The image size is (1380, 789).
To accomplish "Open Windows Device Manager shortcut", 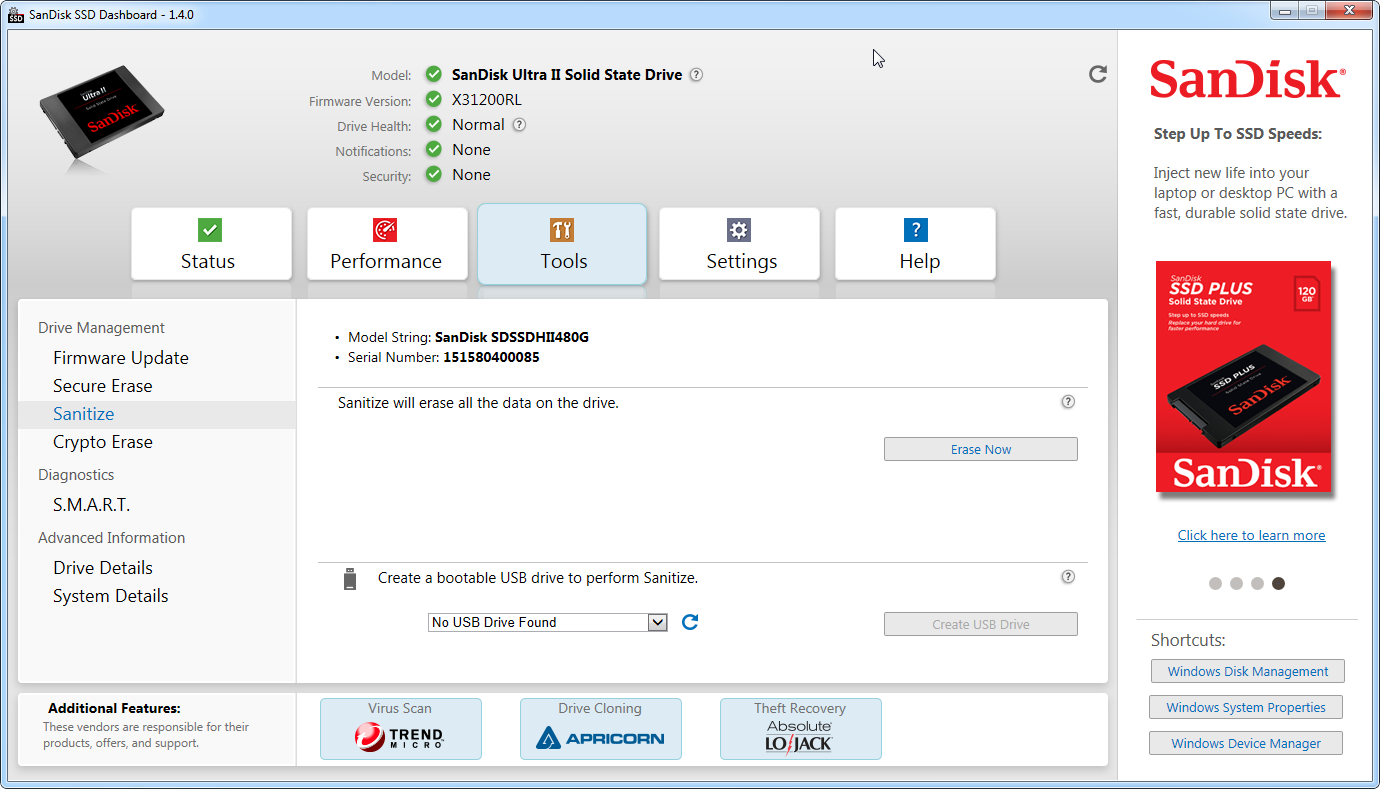I will coord(1246,743).
